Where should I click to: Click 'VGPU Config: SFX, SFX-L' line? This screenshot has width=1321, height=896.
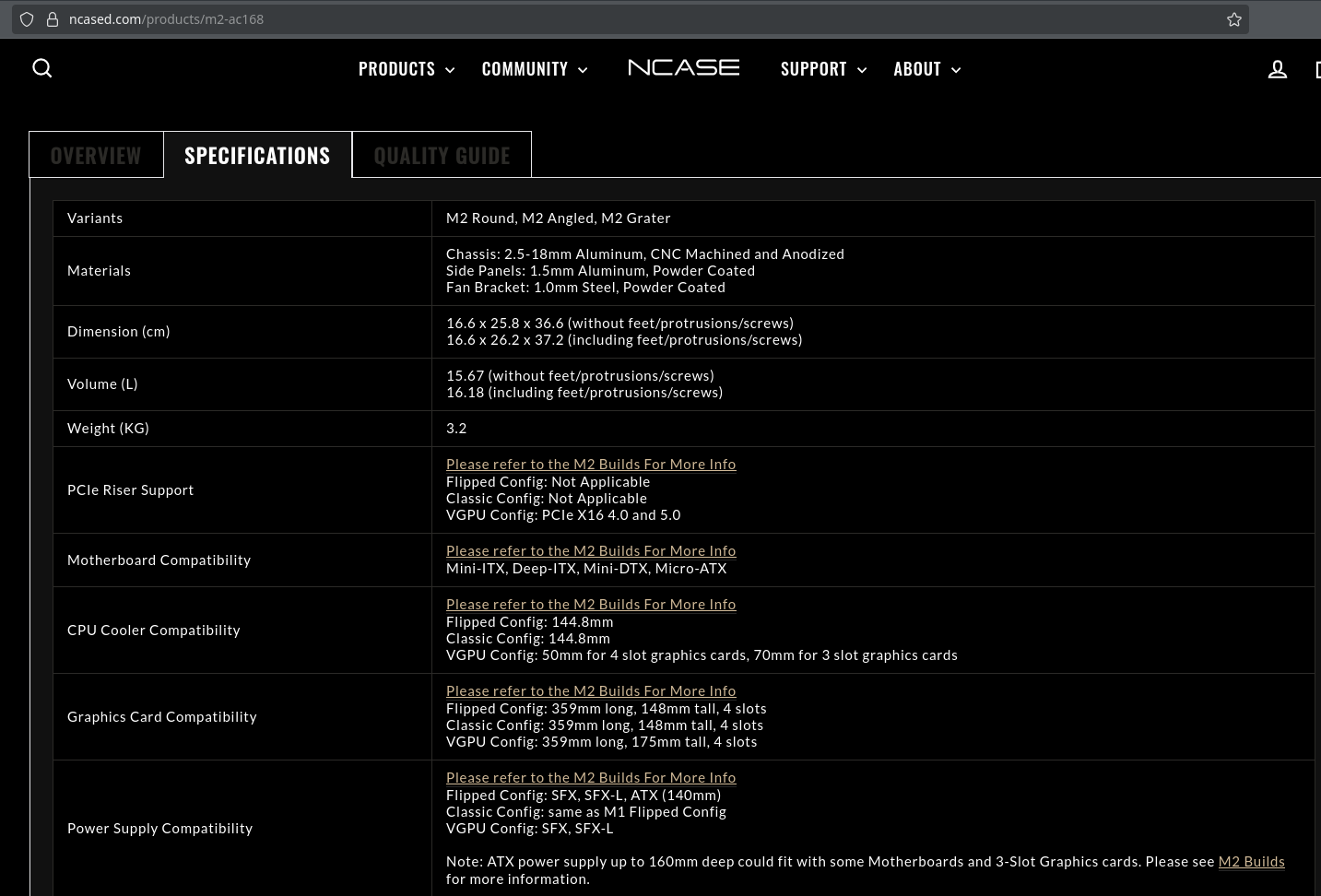(529, 829)
